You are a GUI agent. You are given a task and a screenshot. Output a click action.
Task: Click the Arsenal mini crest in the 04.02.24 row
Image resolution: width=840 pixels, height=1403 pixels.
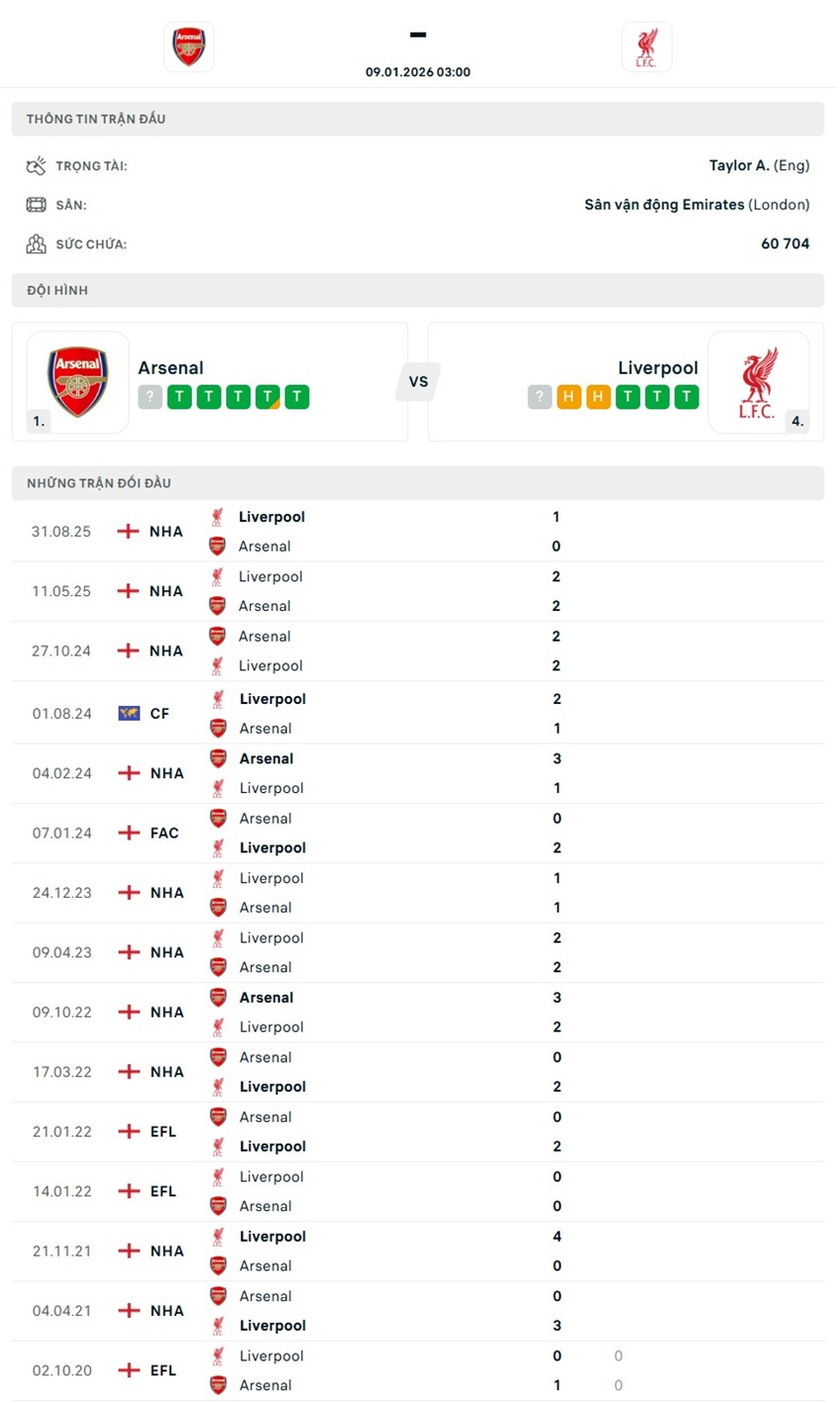tap(217, 758)
